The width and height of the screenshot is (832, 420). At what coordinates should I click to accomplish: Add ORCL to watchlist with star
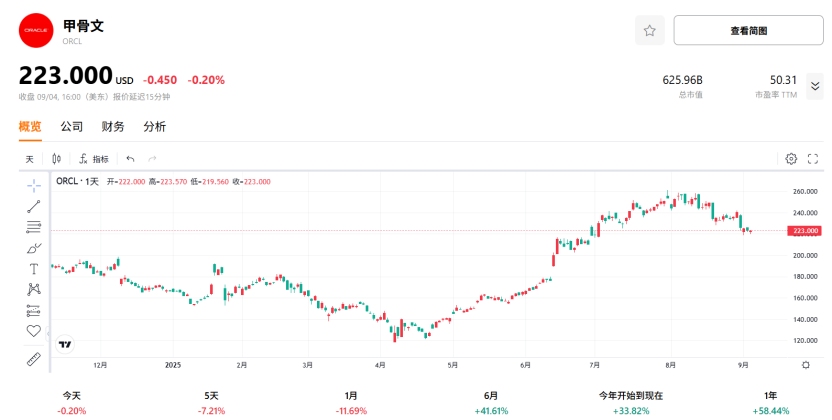pos(649,31)
